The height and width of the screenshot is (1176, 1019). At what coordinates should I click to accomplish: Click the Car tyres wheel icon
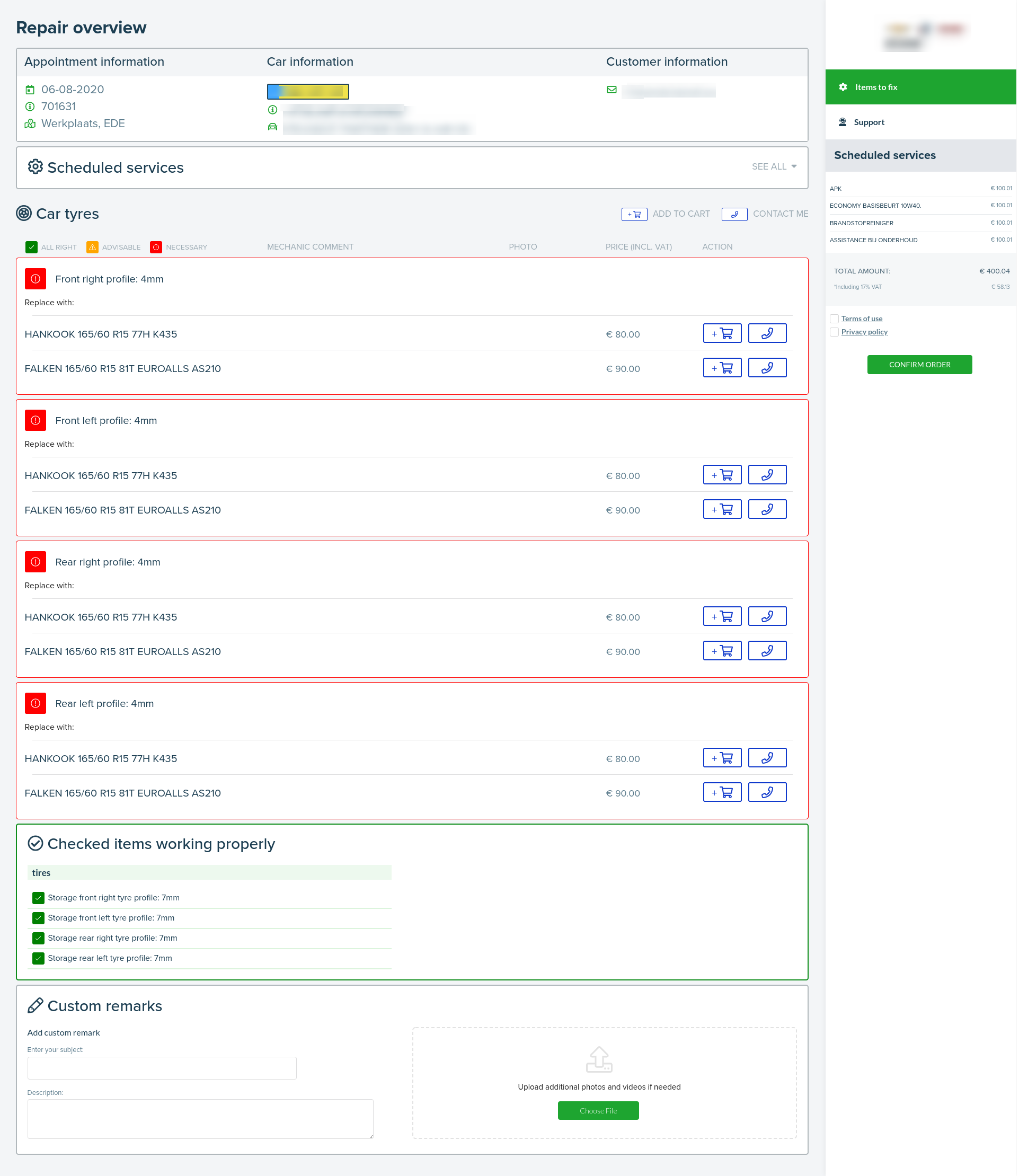coord(24,214)
